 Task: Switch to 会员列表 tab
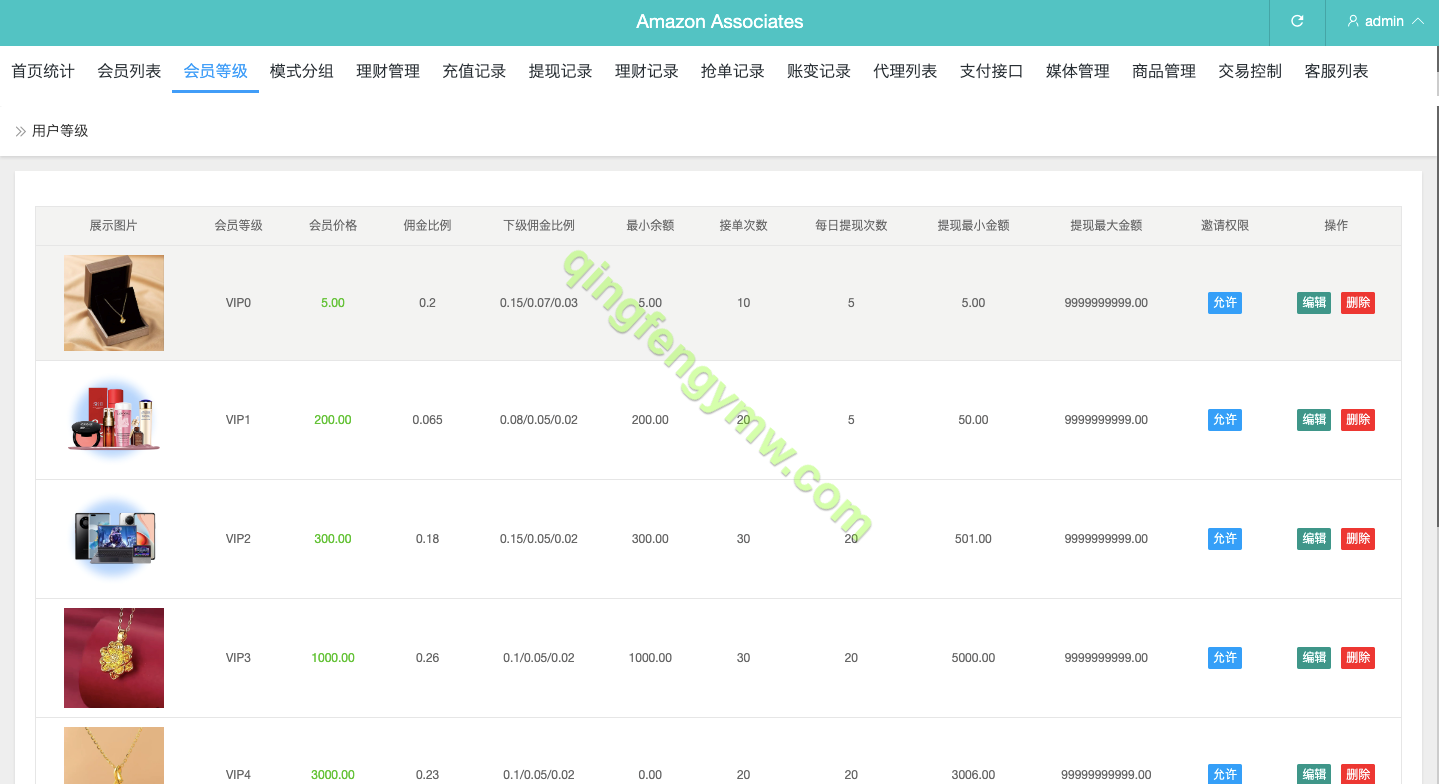[129, 71]
